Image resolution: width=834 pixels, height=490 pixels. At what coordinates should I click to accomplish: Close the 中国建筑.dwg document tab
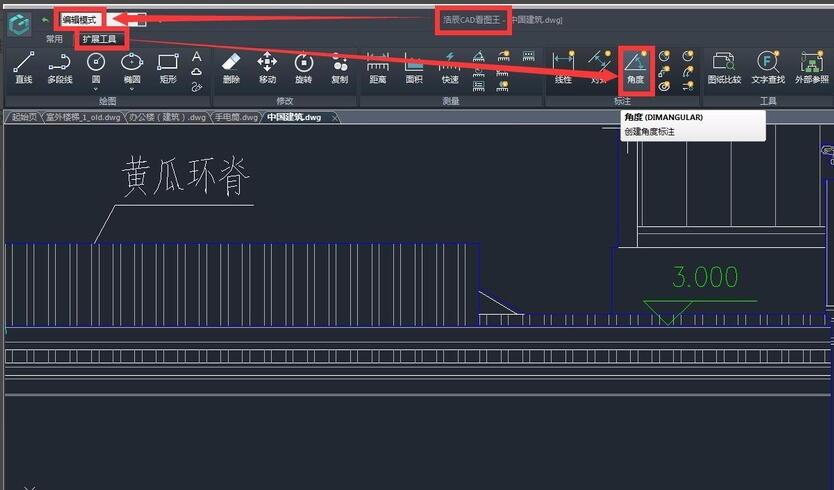point(335,117)
